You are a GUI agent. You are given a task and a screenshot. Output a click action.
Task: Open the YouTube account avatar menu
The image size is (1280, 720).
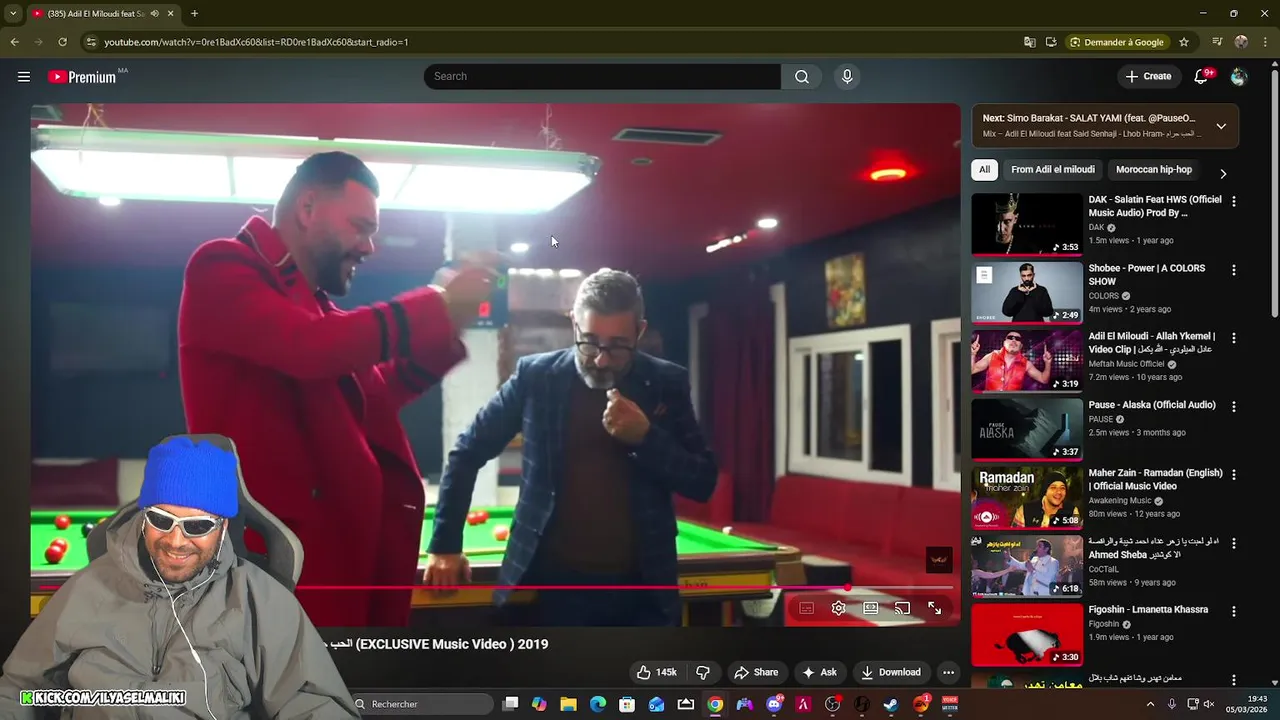click(x=1239, y=76)
